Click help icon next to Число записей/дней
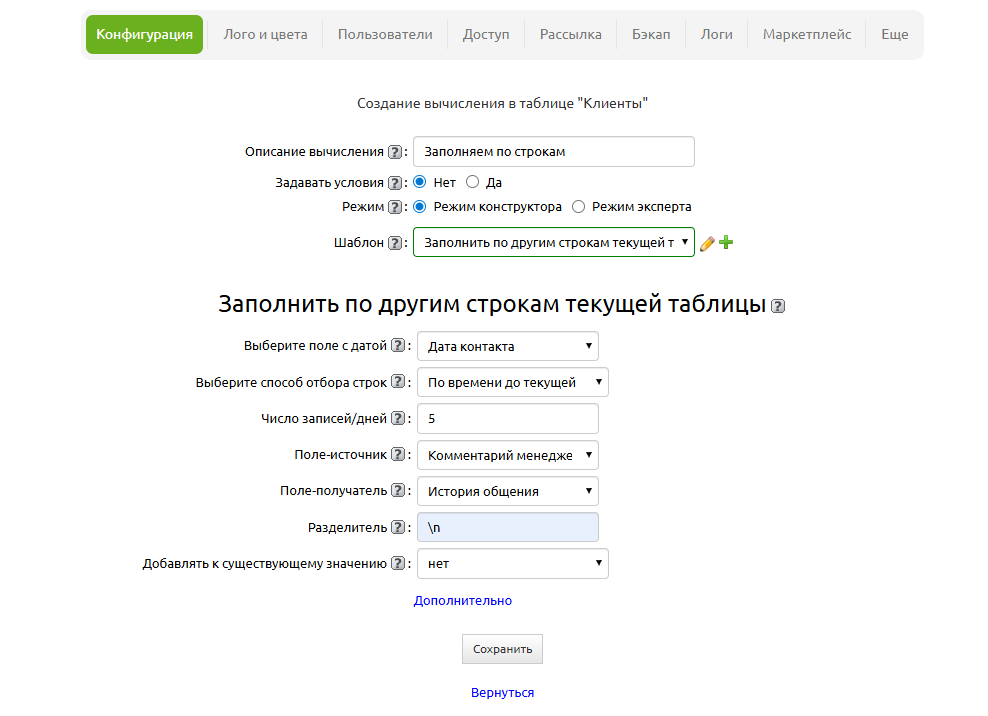988x716 pixels. coord(398,418)
